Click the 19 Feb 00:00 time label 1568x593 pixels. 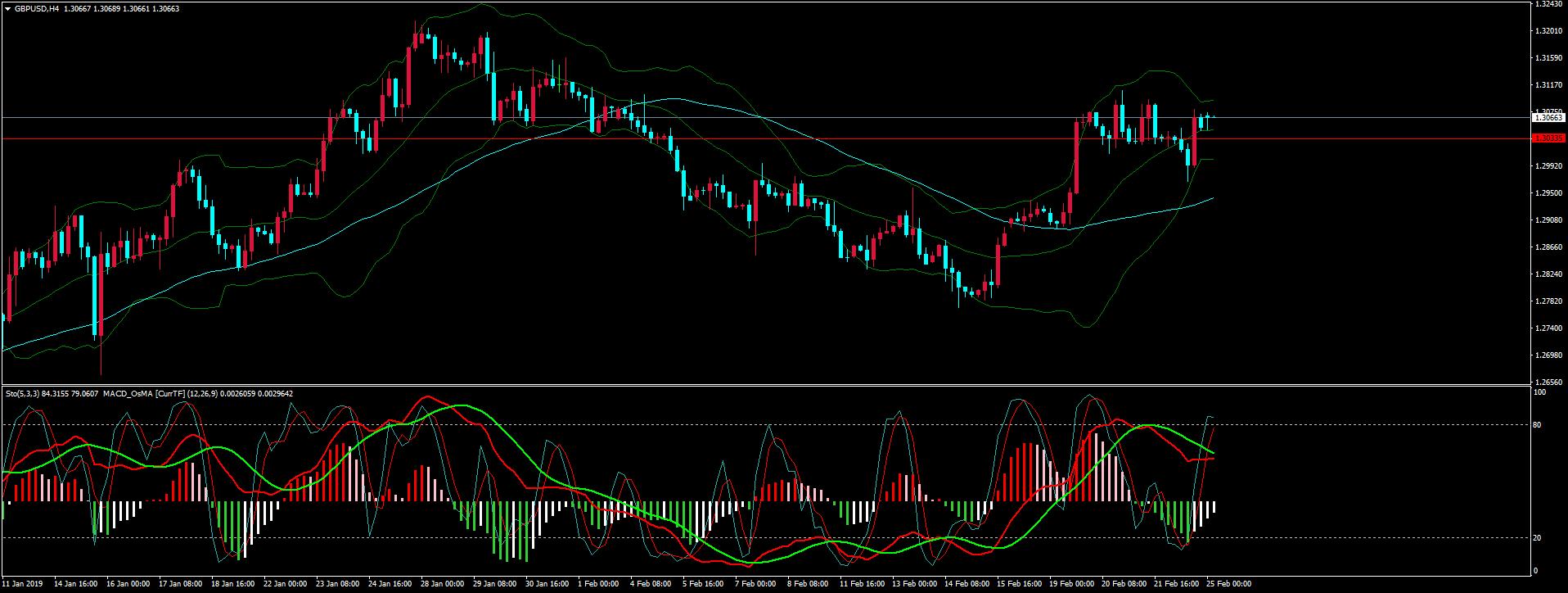1072,584
